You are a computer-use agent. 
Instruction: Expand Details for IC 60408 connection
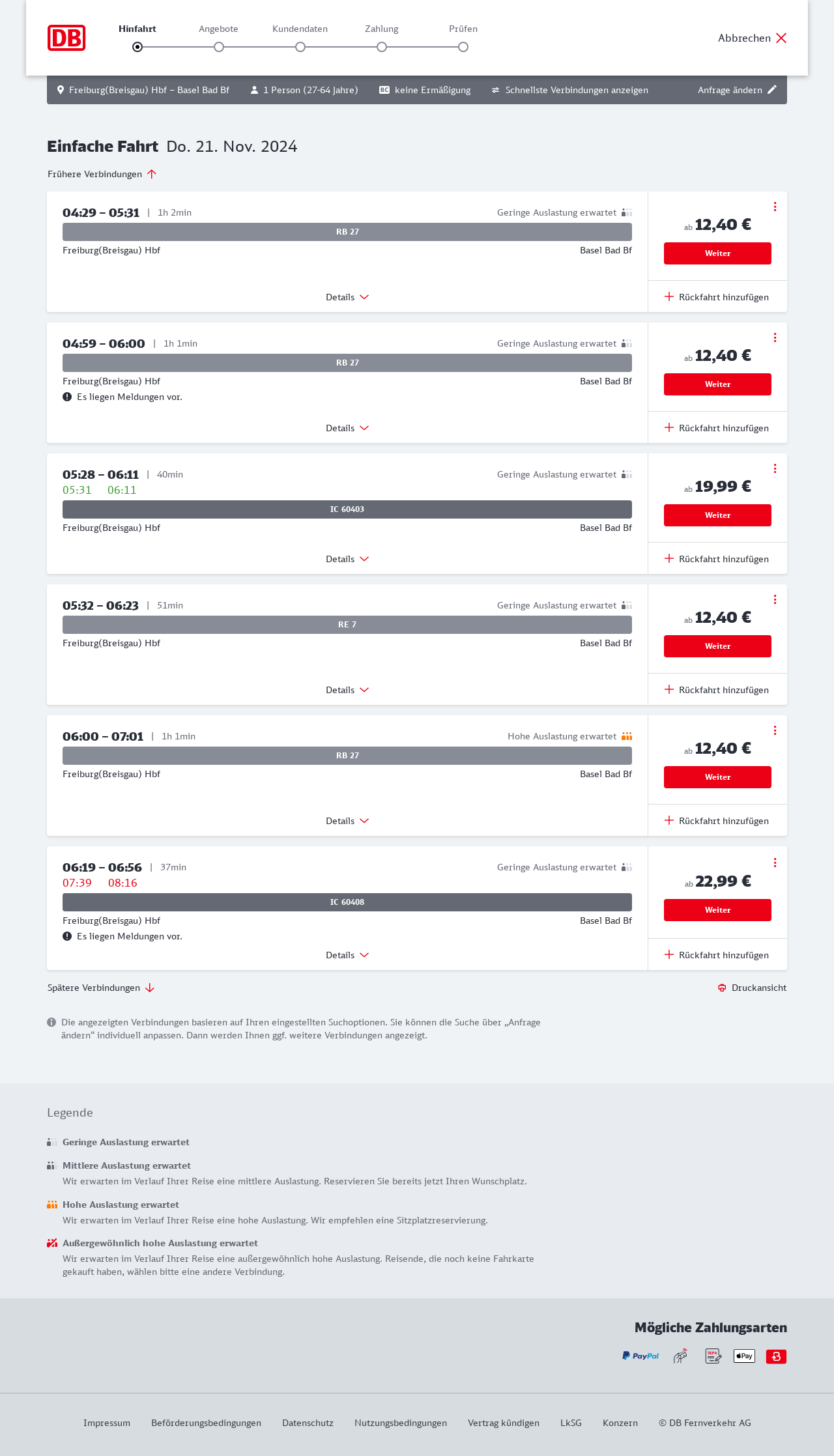click(347, 955)
